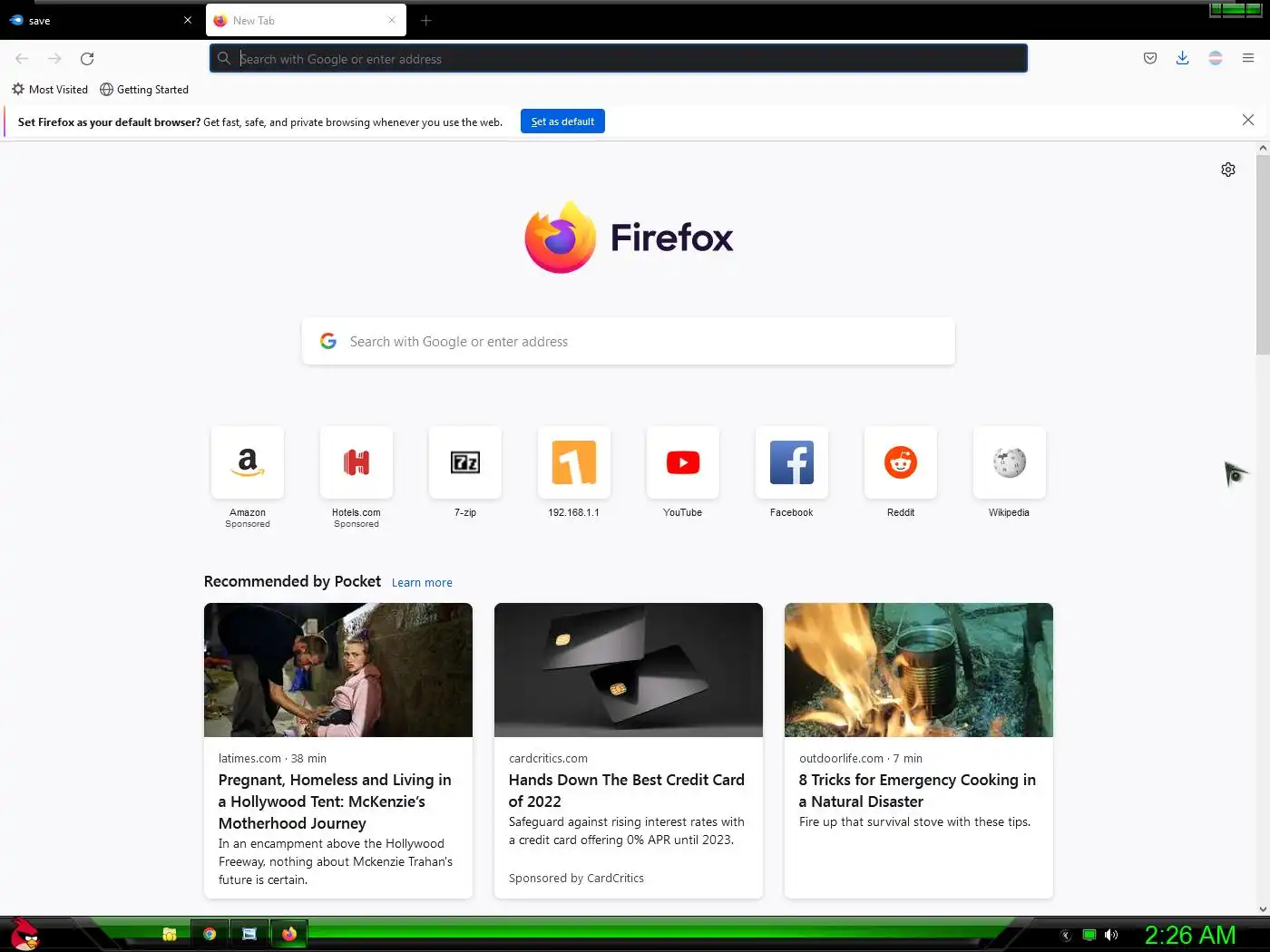Select the New Tab tab
This screenshot has width=1270, height=952.
(x=306, y=20)
